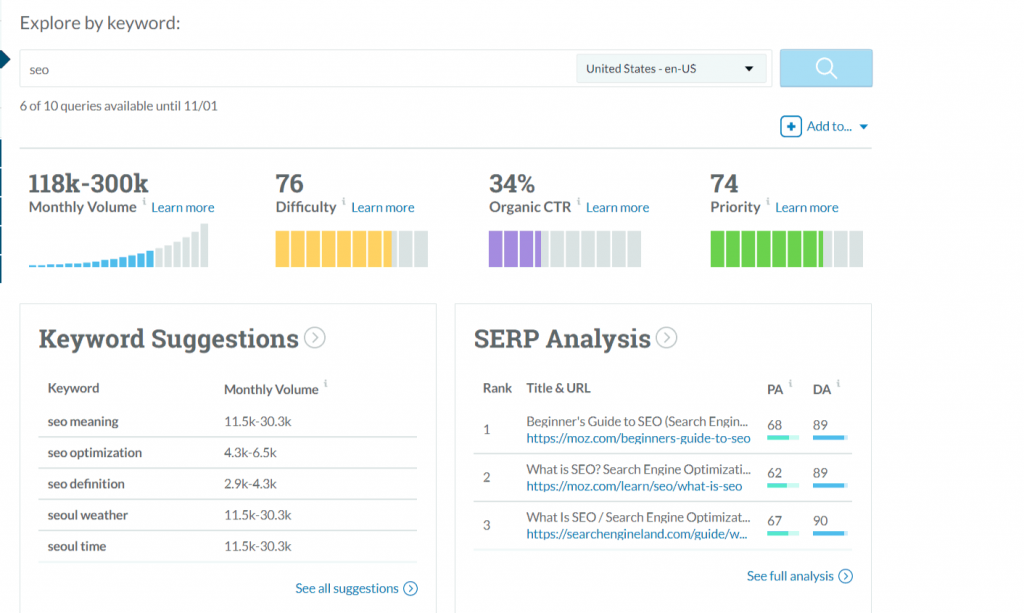Screen dimensions: 1024x613
Task: Click the purple Organic CTR score bar
Action: coord(565,249)
